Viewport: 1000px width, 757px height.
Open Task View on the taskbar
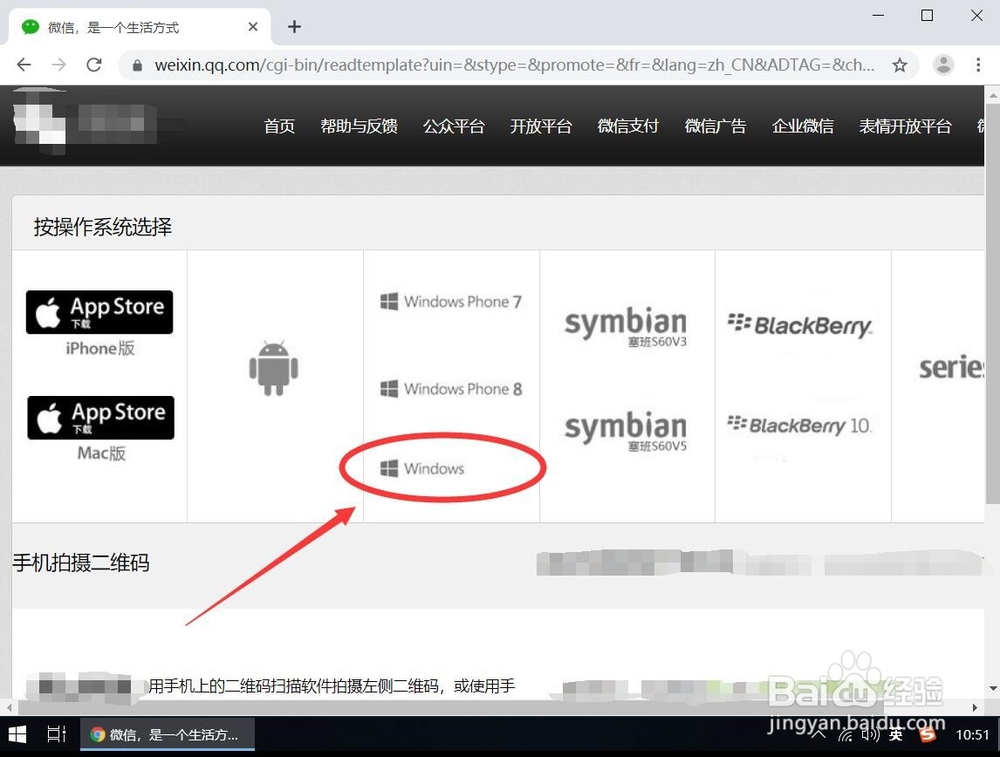pos(57,735)
